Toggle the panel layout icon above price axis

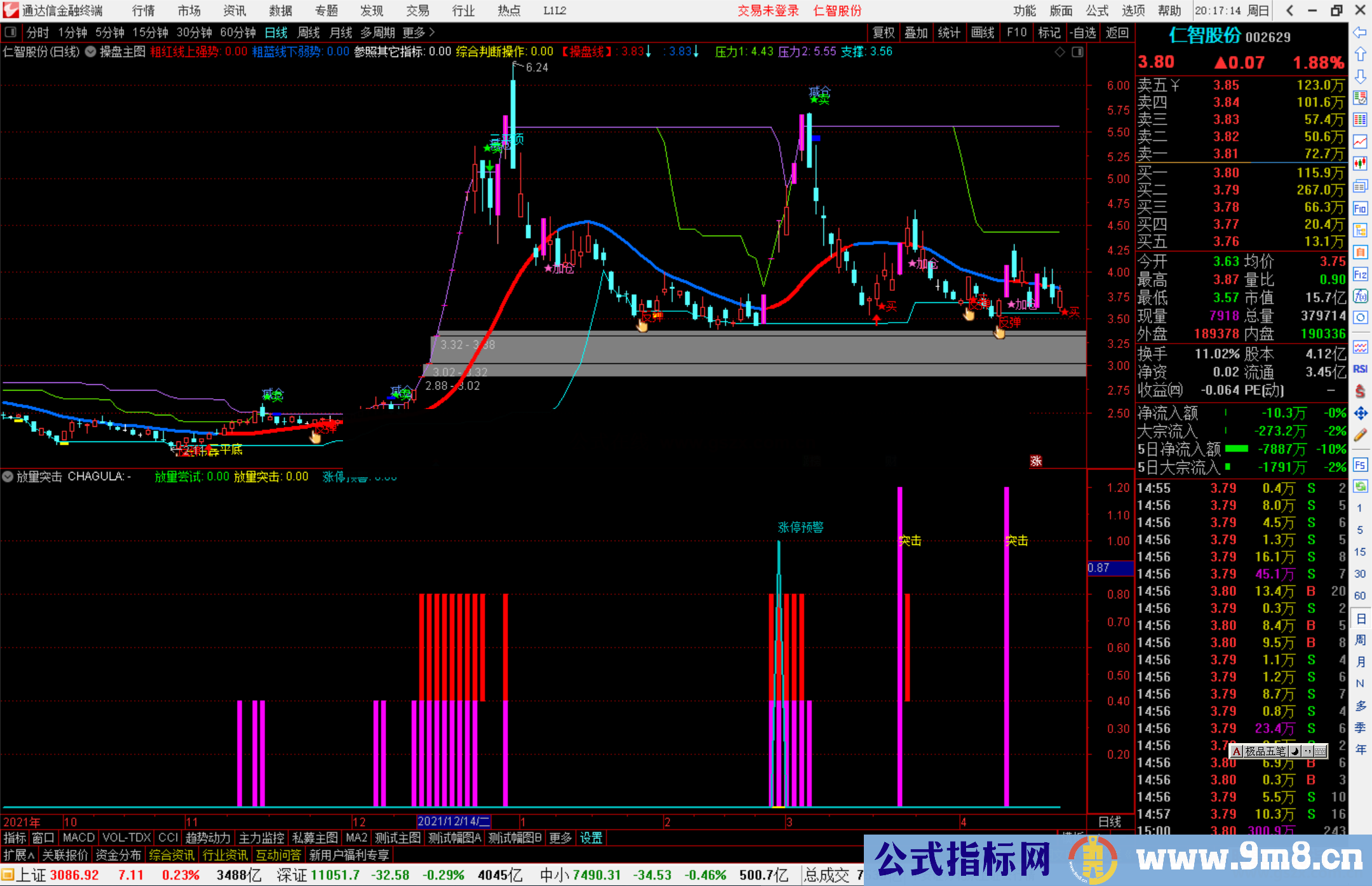[x=1077, y=52]
